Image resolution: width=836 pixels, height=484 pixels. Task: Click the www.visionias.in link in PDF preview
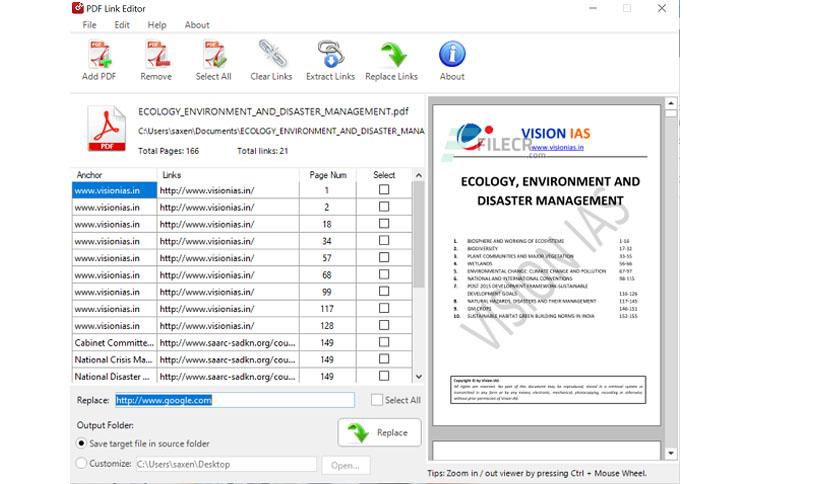557,147
